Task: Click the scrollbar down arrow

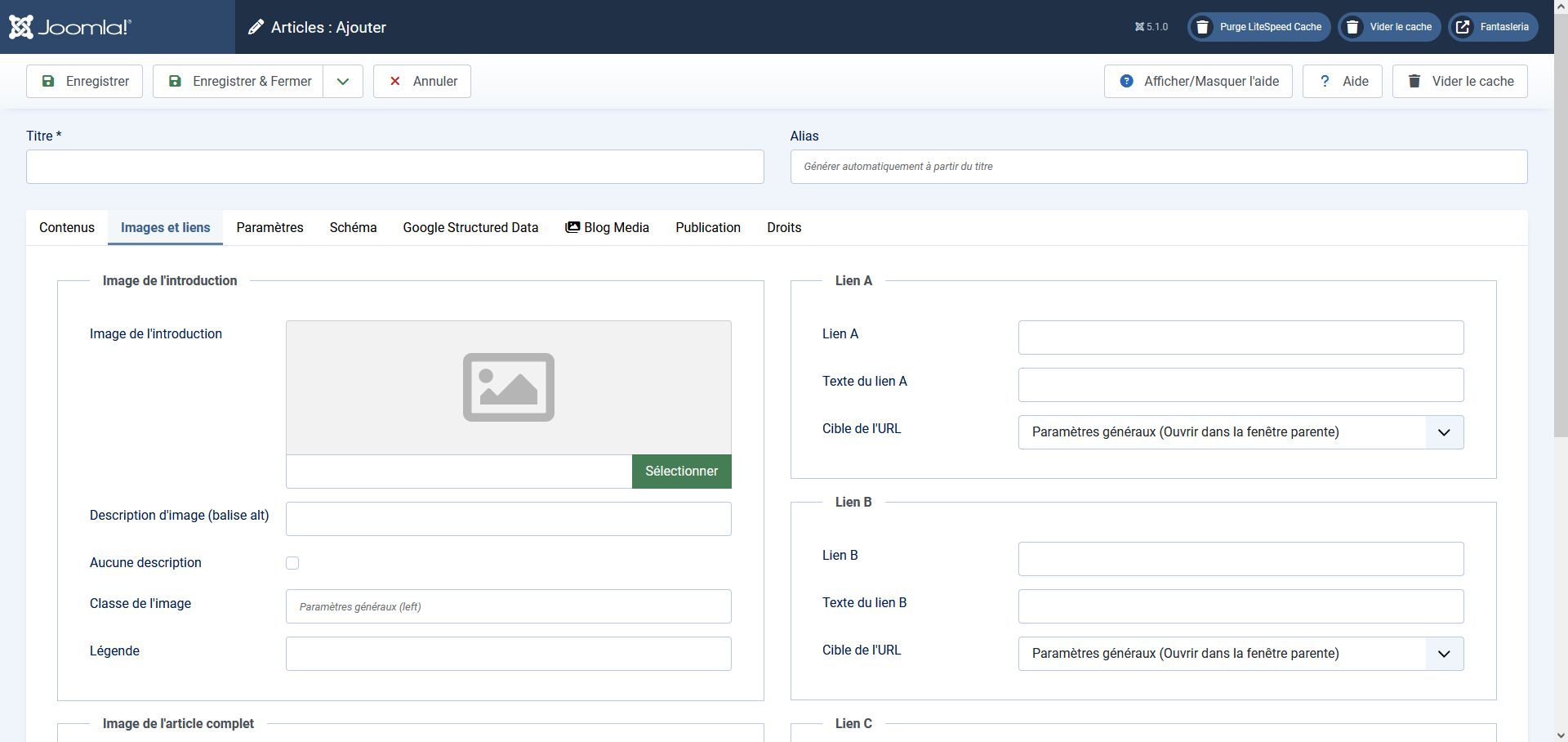Action: click(1561, 735)
